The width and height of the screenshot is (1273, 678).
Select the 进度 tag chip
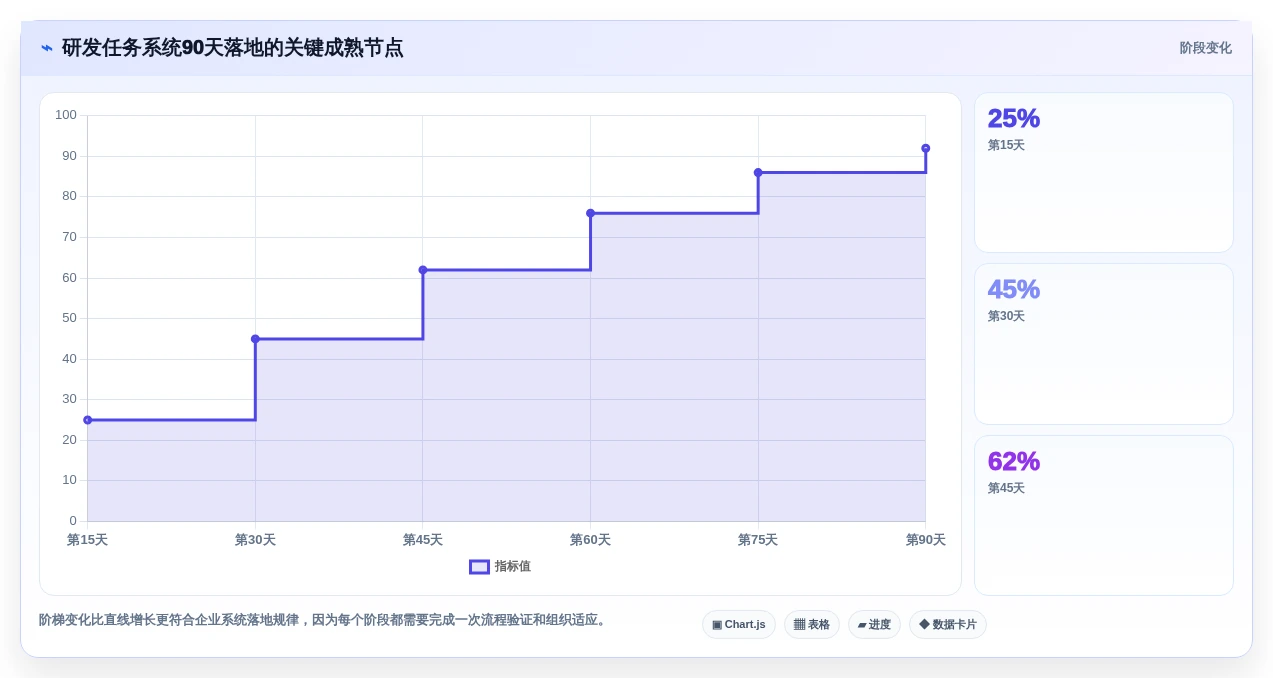click(874, 624)
